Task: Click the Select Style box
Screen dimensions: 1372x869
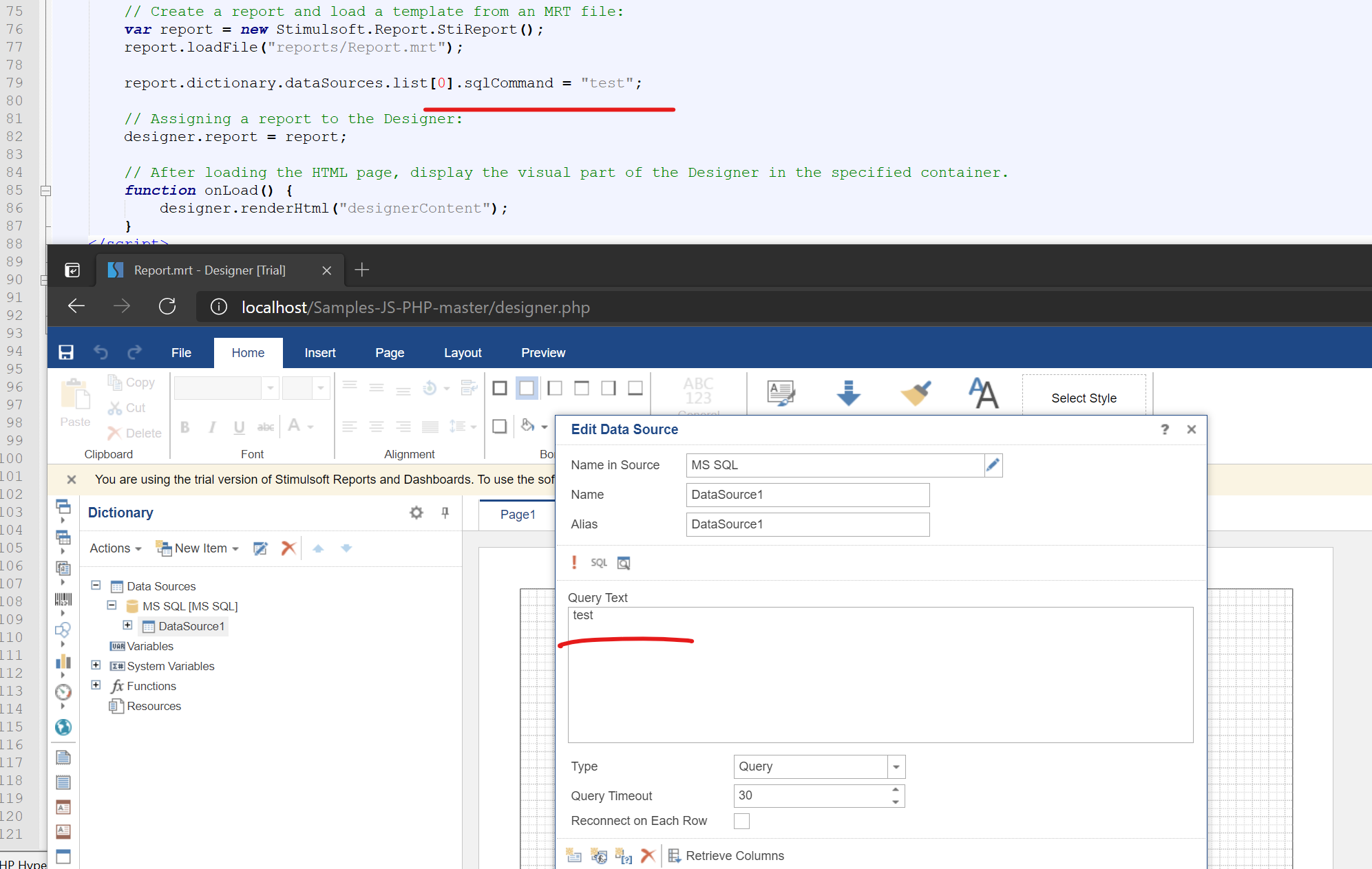Action: (x=1084, y=398)
